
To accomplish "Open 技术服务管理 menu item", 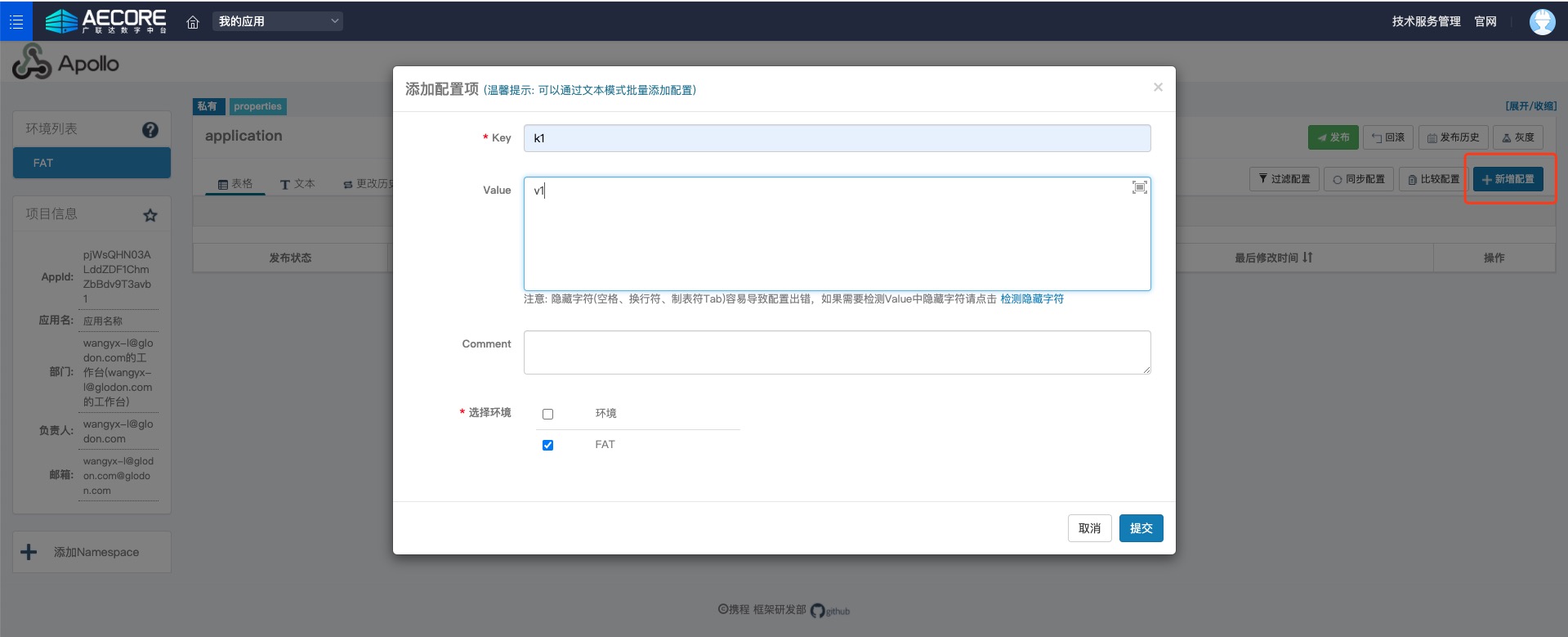I will 1426,21.
